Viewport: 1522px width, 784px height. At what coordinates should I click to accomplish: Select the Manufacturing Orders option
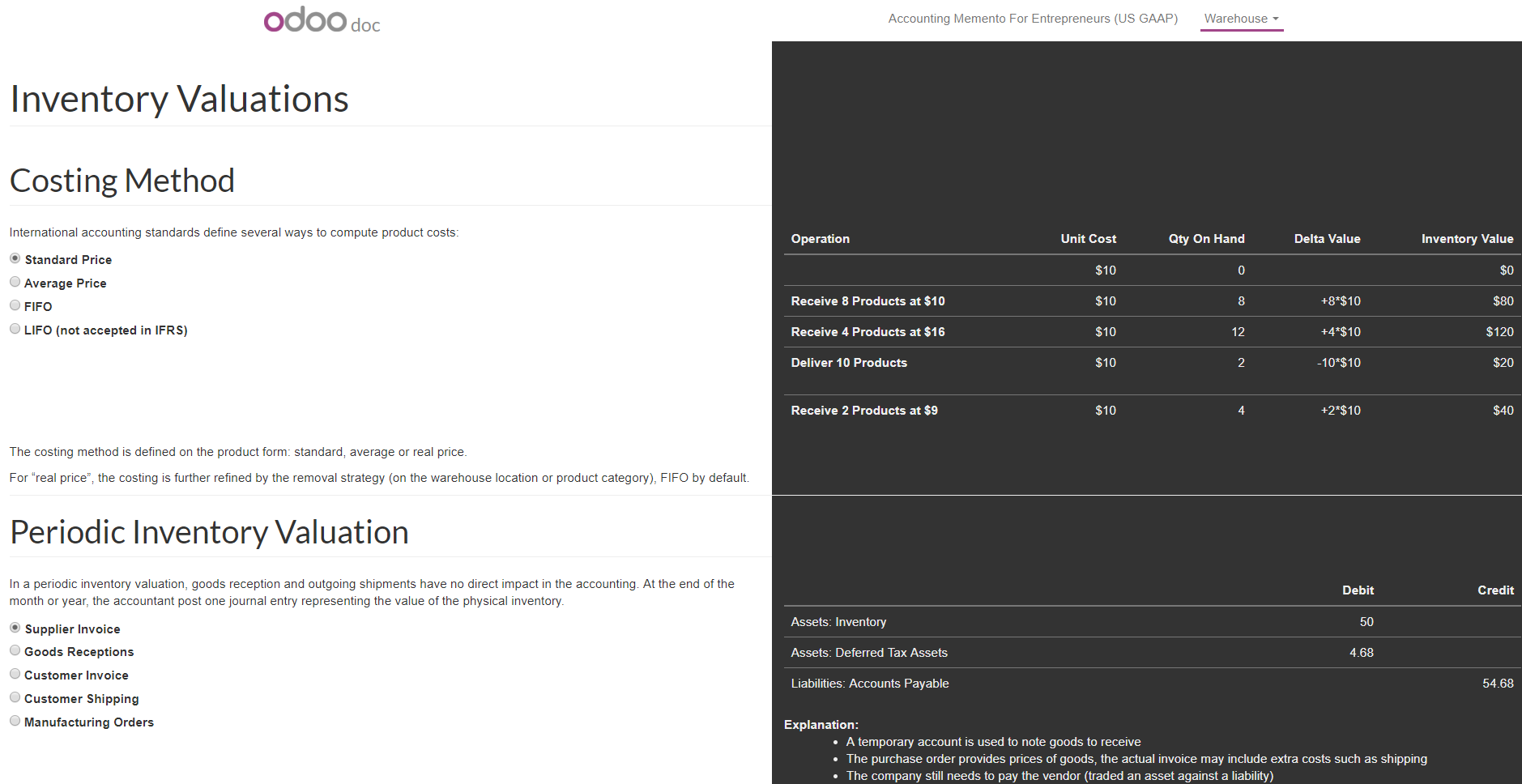tap(15, 722)
